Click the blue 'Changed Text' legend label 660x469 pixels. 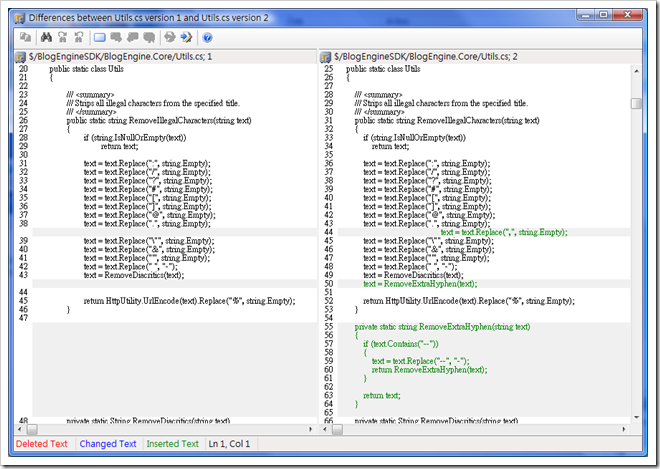pyautogui.click(x=108, y=444)
